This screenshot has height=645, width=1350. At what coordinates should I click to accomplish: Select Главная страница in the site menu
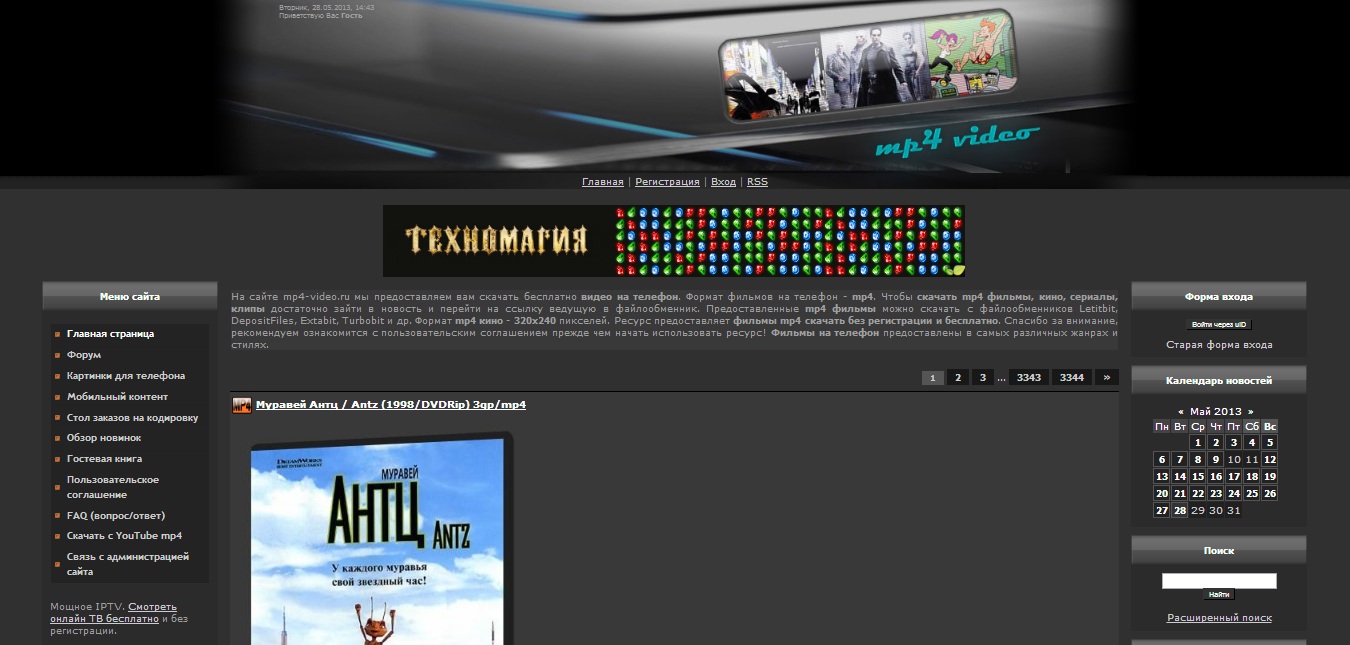(110, 334)
